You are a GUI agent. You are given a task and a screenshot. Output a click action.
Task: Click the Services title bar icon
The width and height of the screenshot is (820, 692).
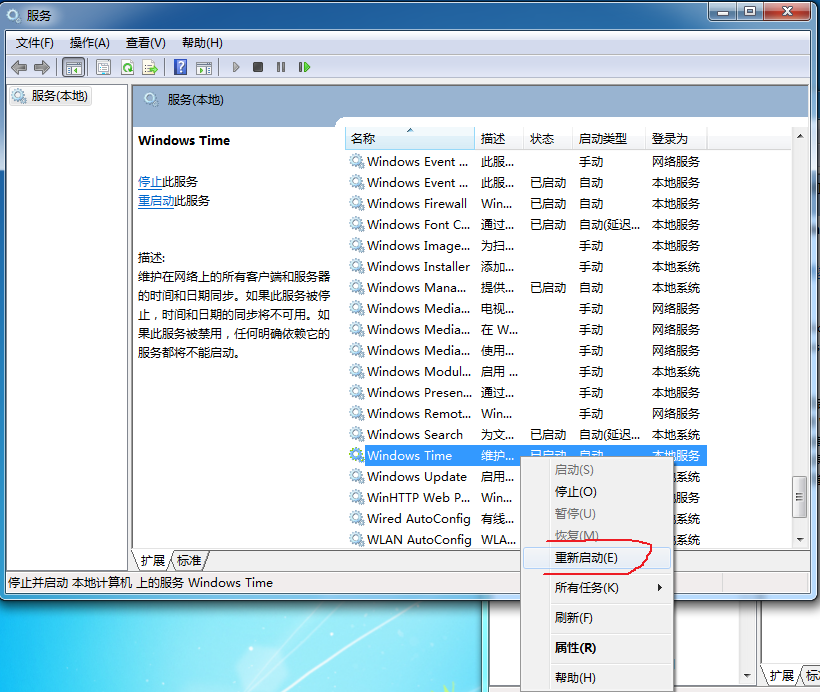tap(14, 16)
